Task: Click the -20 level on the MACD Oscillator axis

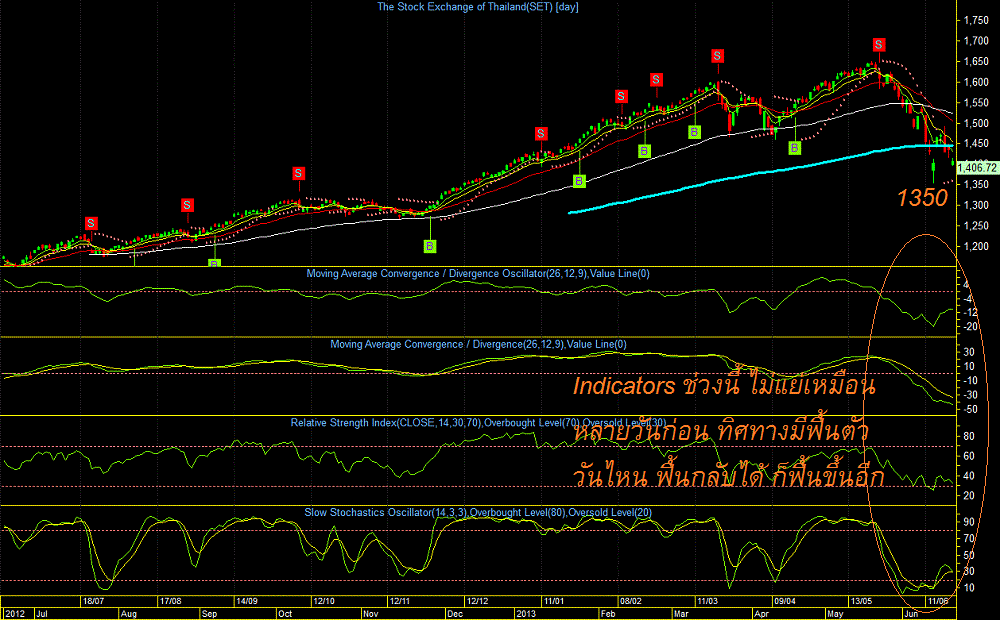Action: pos(971,327)
